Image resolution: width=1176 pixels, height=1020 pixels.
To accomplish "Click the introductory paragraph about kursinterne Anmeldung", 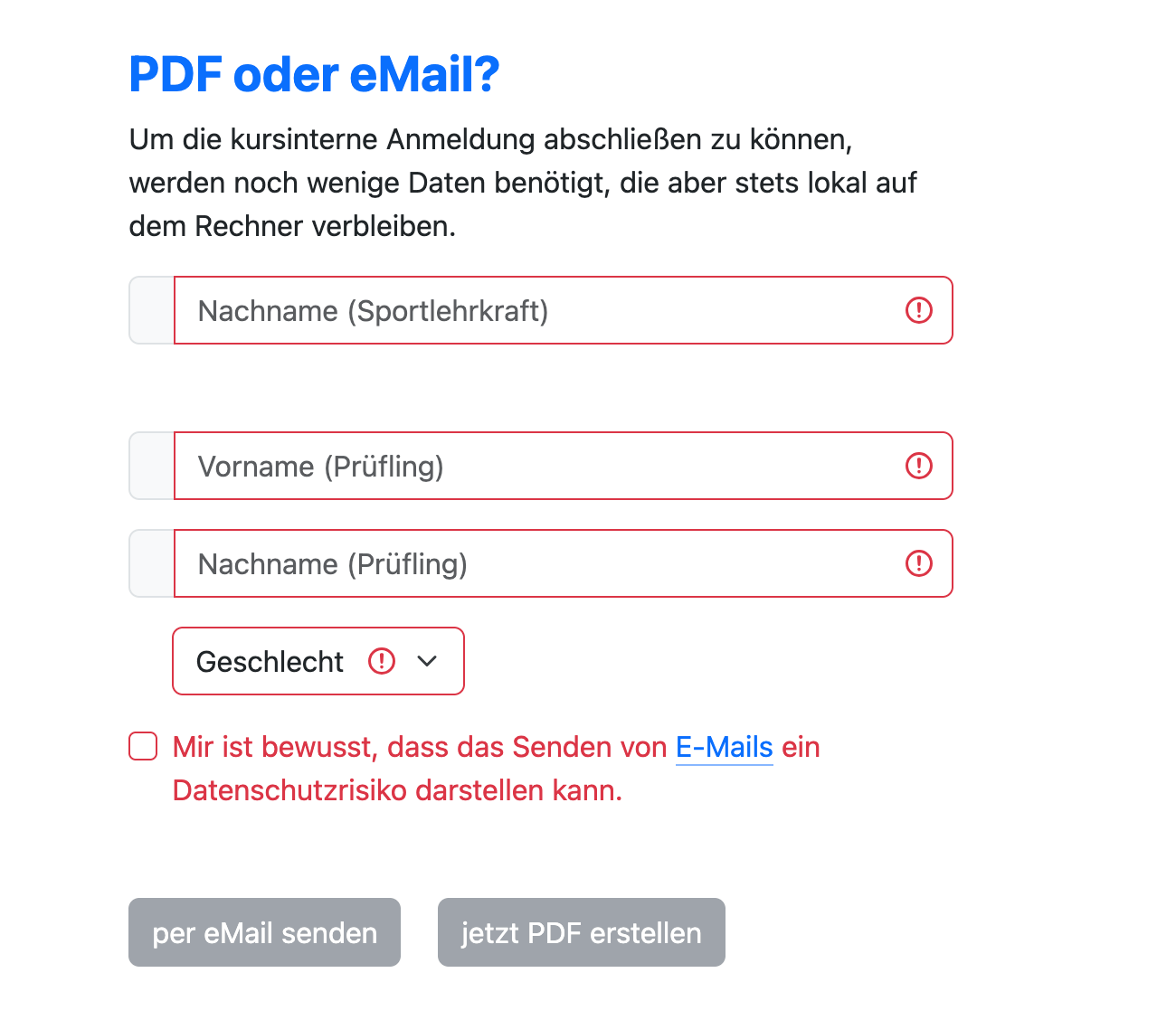I will [522, 183].
